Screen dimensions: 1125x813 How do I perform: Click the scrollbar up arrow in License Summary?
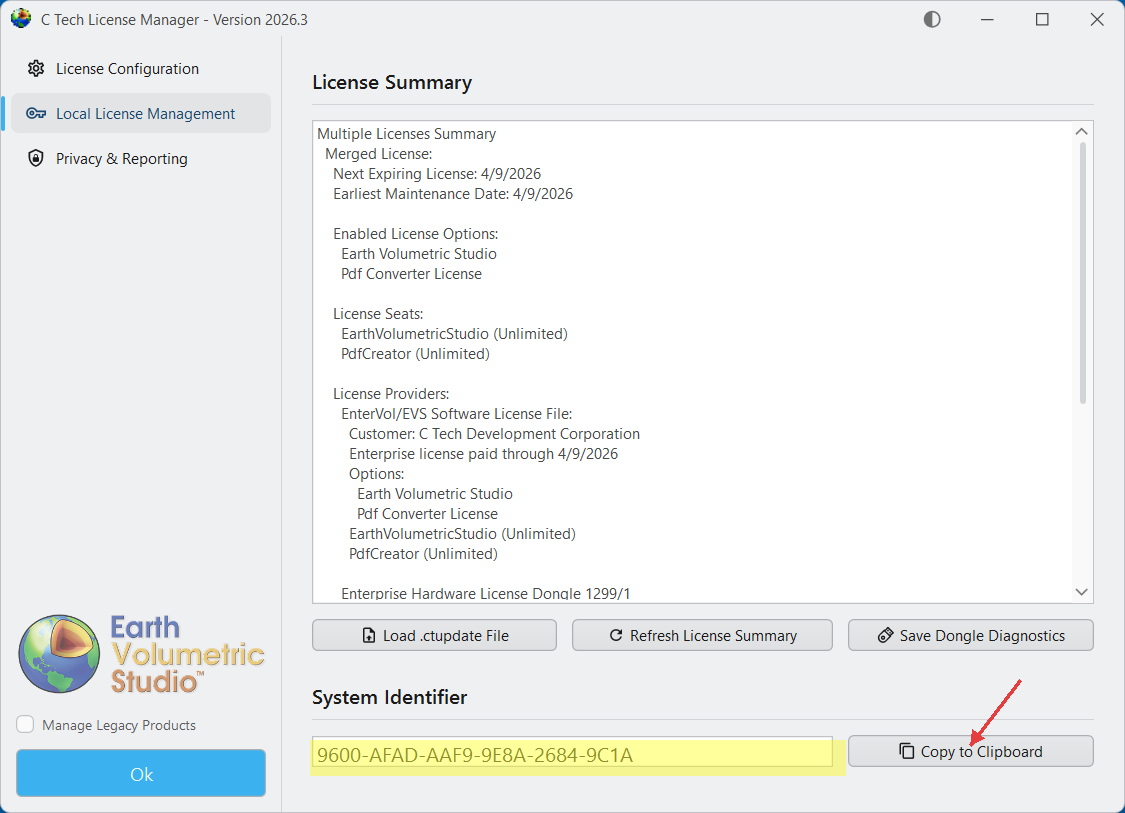point(1081,130)
